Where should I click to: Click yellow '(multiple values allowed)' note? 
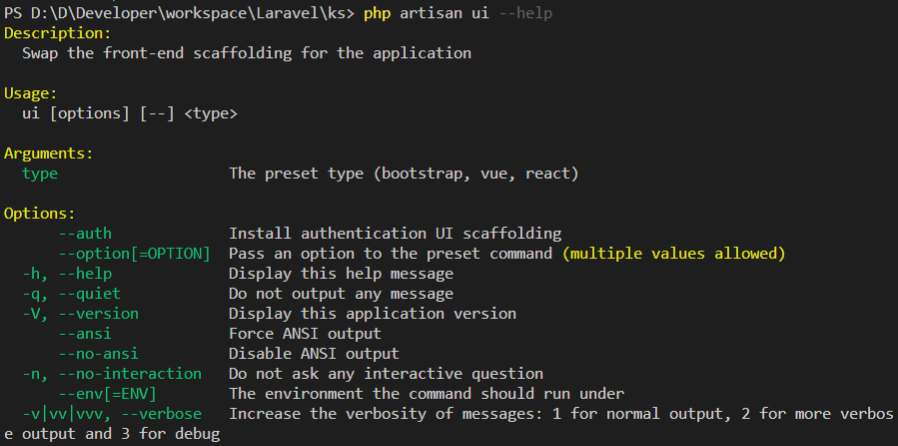pyautogui.click(x=674, y=253)
